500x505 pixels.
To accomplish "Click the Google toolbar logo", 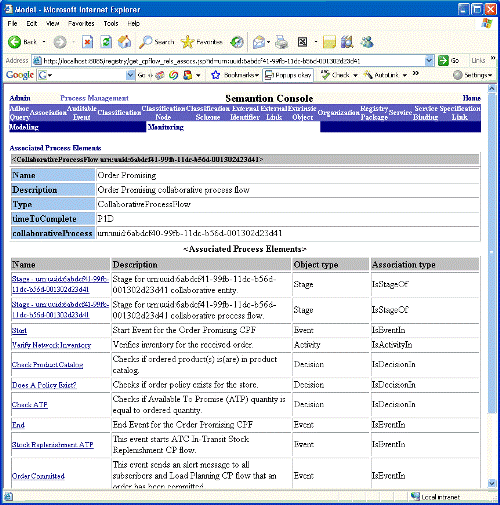I will click(20, 75).
